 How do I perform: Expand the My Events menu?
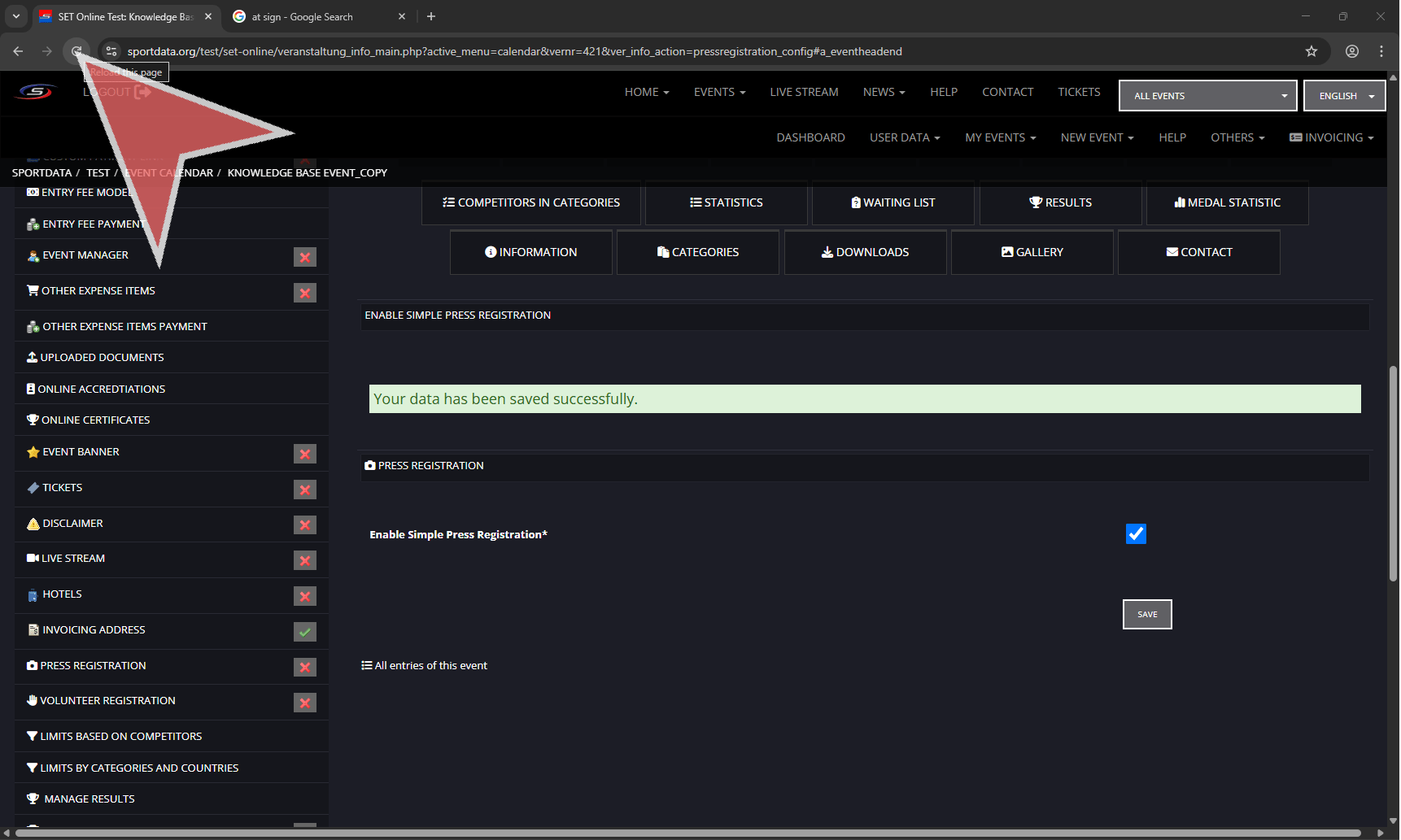point(1000,137)
